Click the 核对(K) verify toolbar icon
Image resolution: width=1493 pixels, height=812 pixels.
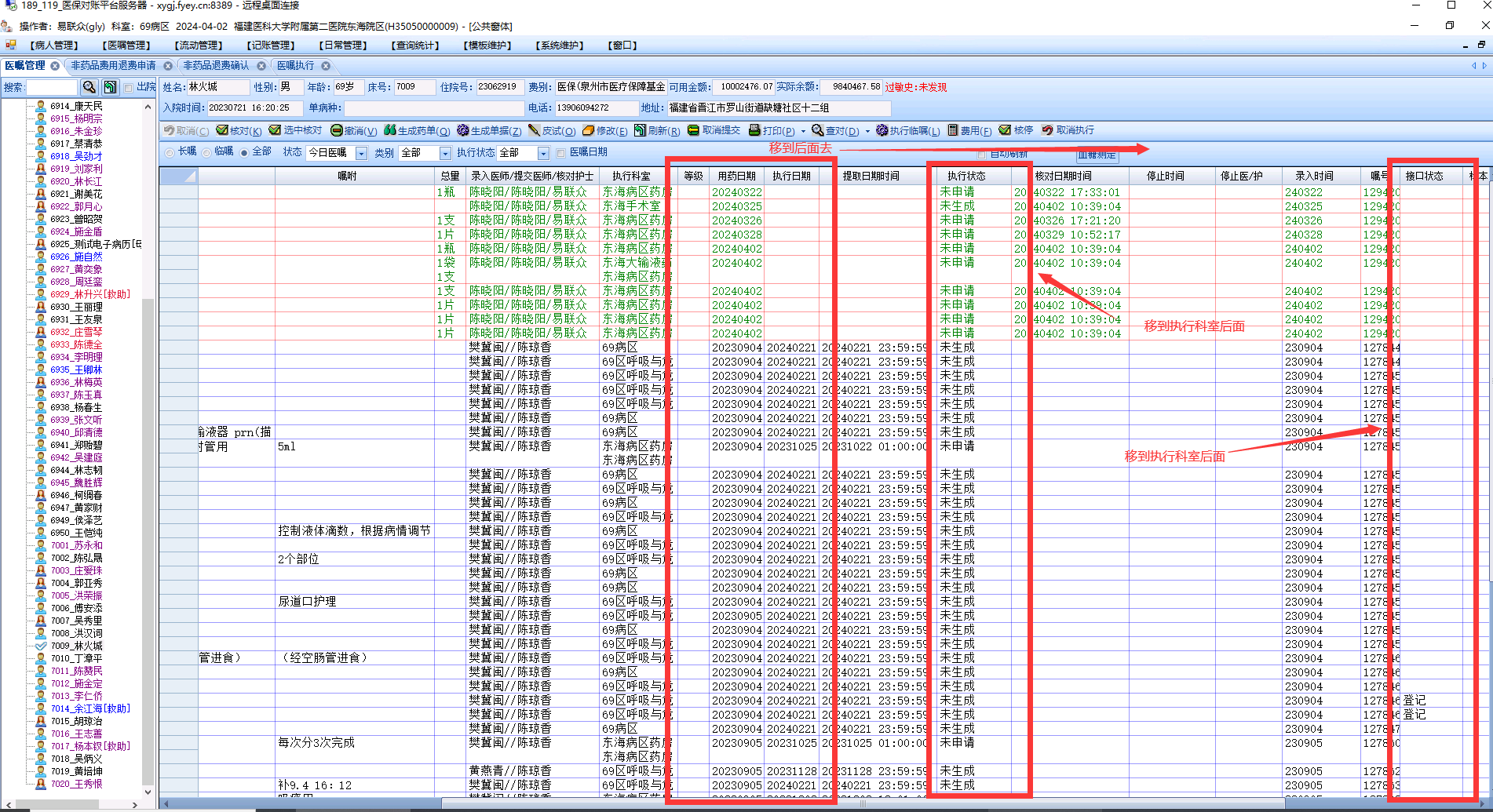pyautogui.click(x=222, y=130)
